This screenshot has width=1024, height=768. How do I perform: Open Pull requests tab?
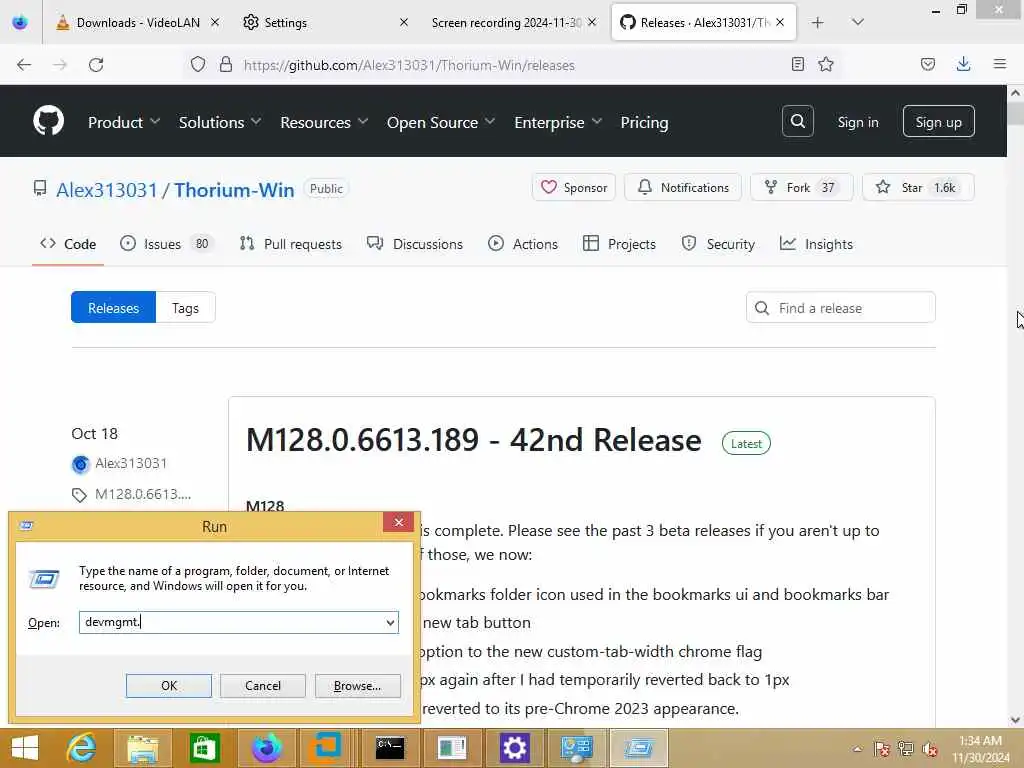[x=291, y=244]
